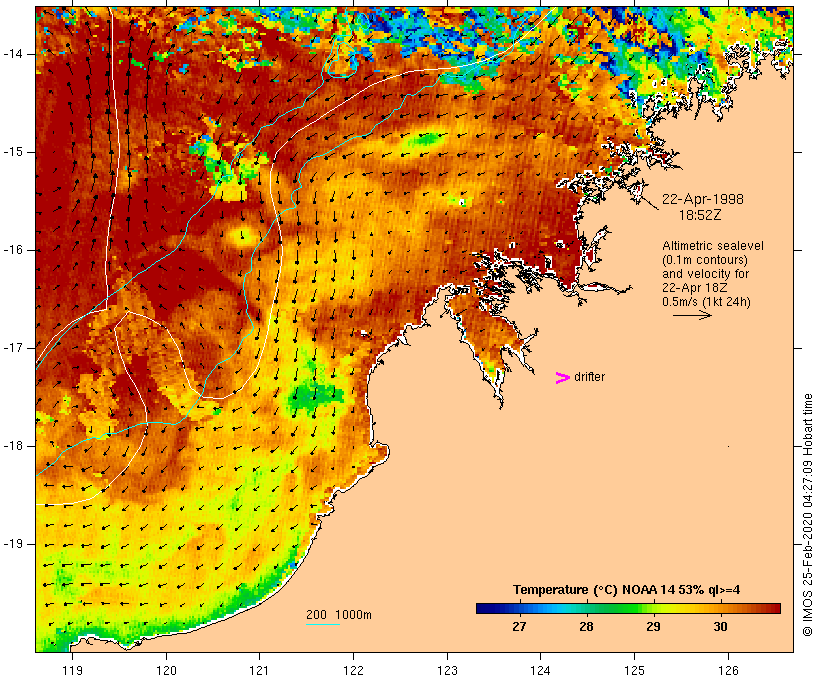Screen dimensions: 820x680
Task: Click the '200 1000m' depth contour label
Action: click(339, 615)
